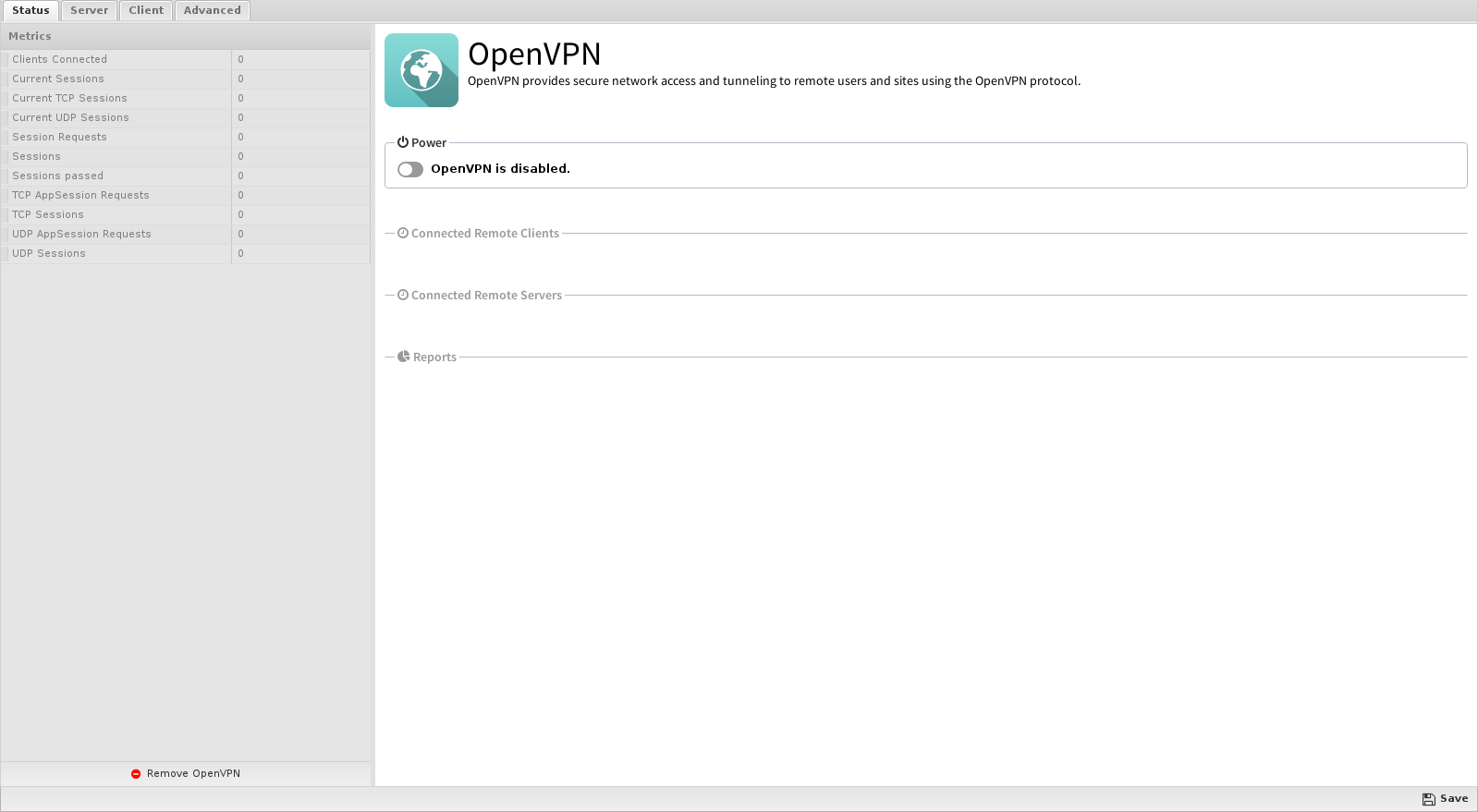1478x812 pixels.
Task: Expand the Connected Remote Servers section
Action: point(486,295)
